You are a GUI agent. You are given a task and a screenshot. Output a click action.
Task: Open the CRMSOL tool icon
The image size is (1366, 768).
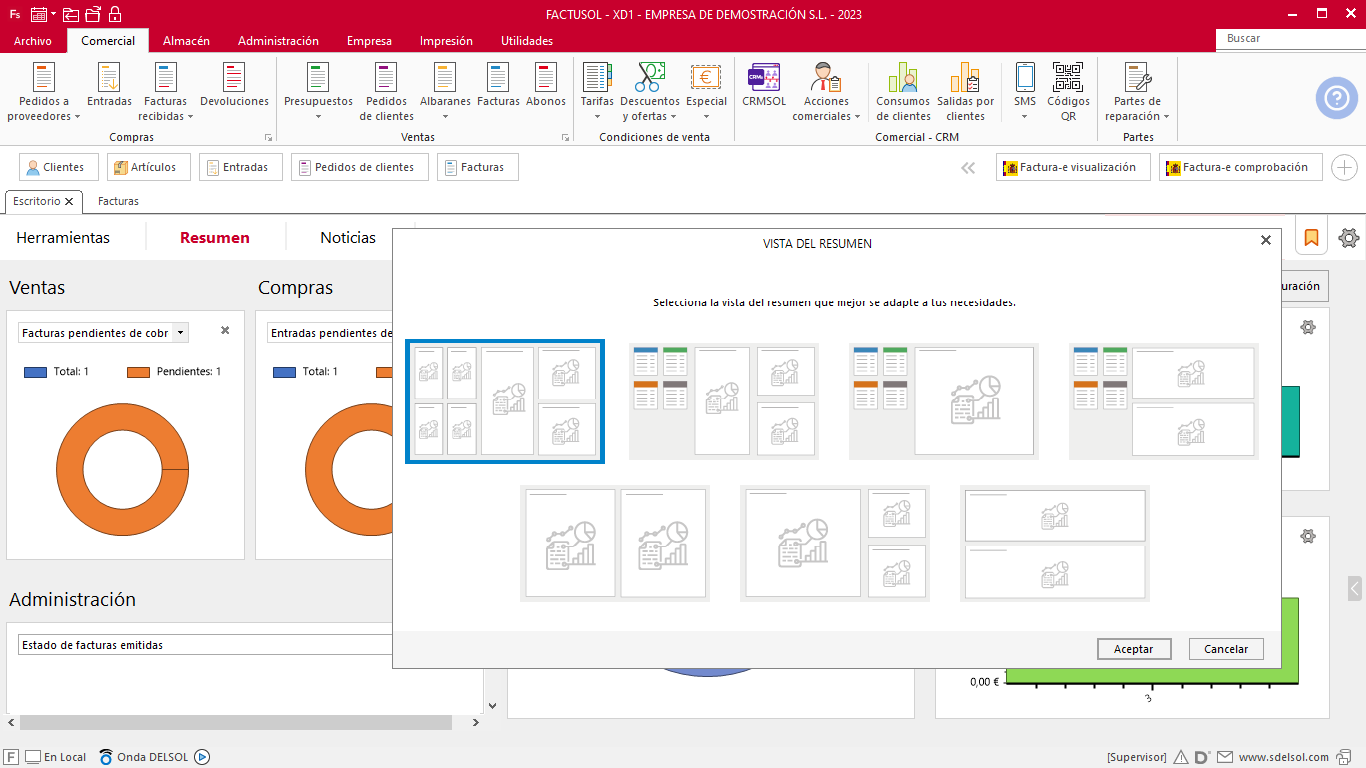[764, 78]
